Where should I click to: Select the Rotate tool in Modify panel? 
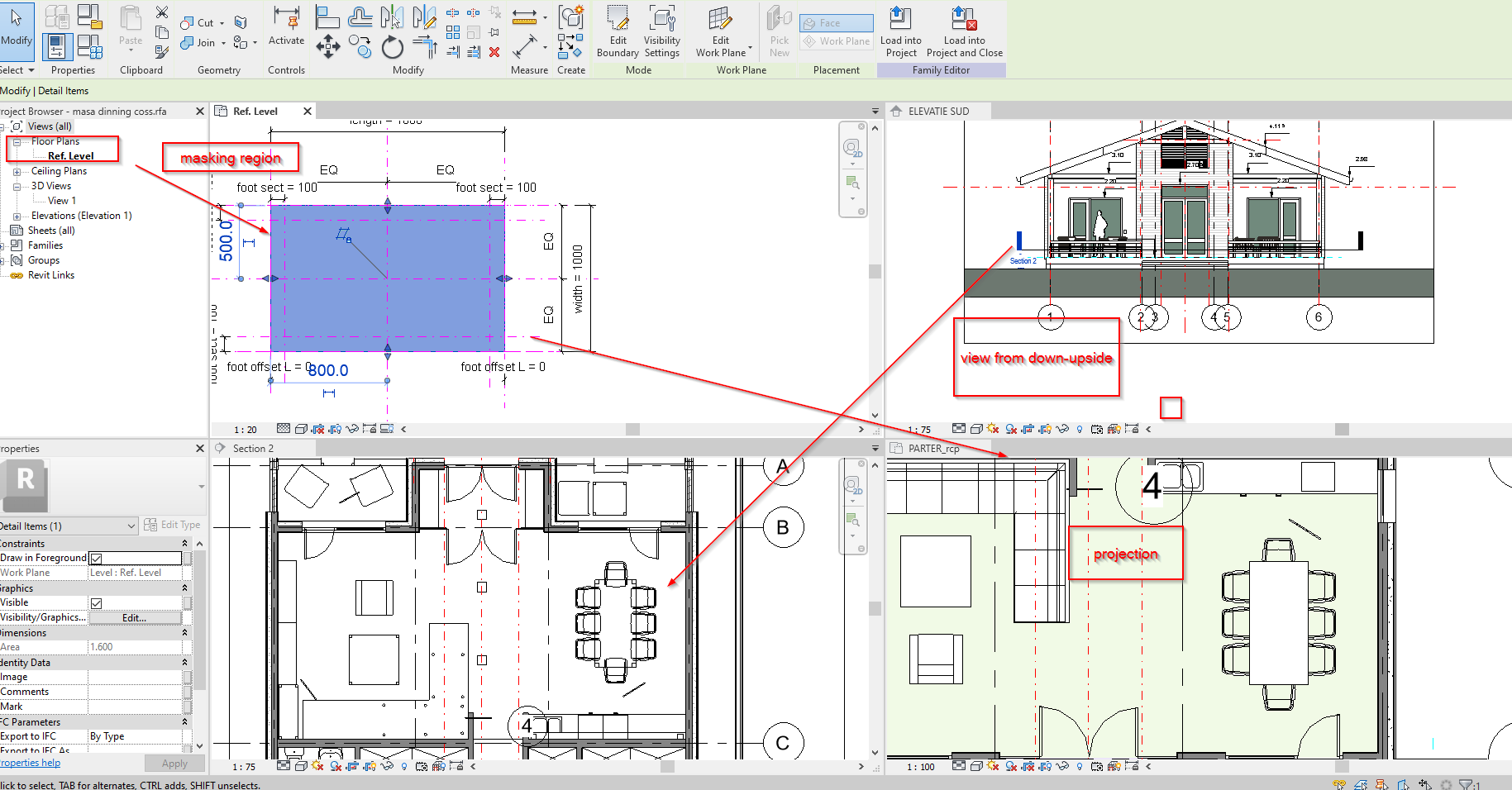coord(391,47)
